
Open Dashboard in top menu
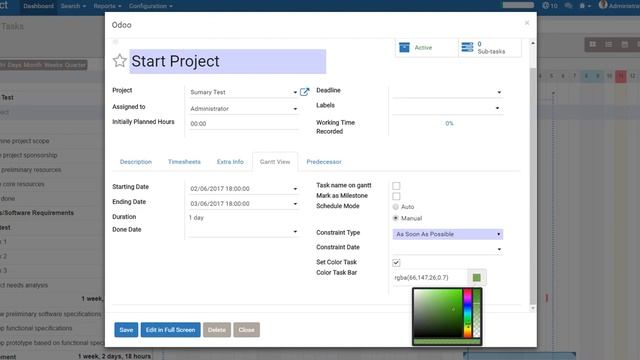(38, 6)
